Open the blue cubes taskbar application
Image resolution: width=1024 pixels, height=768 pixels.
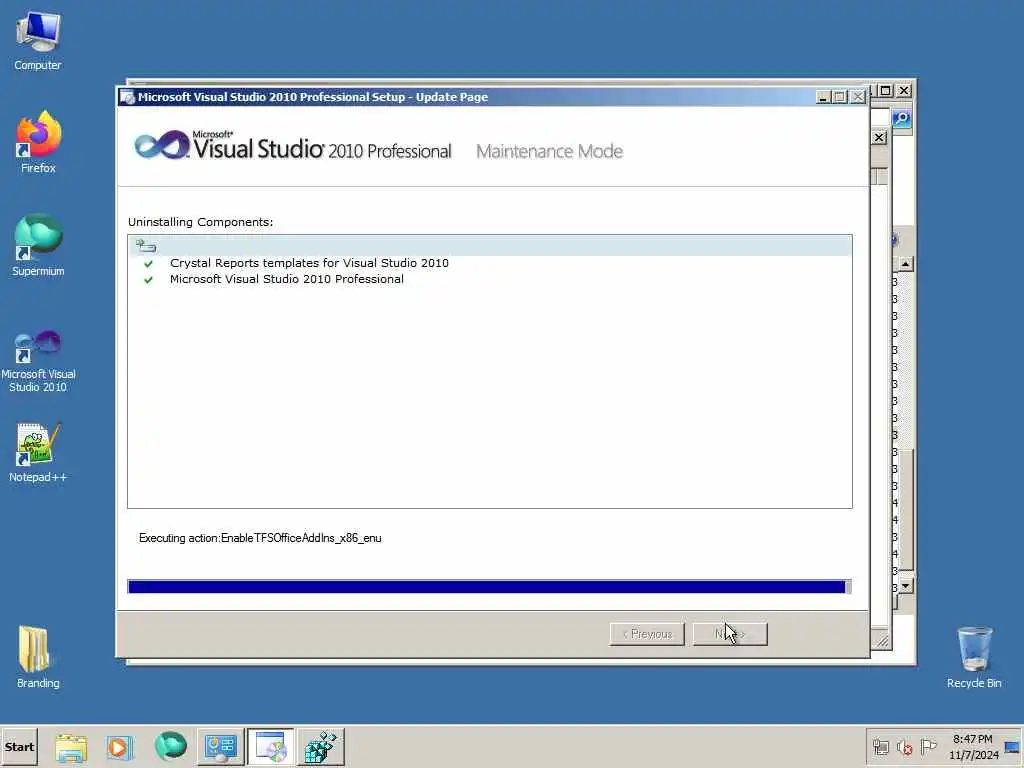click(x=321, y=747)
